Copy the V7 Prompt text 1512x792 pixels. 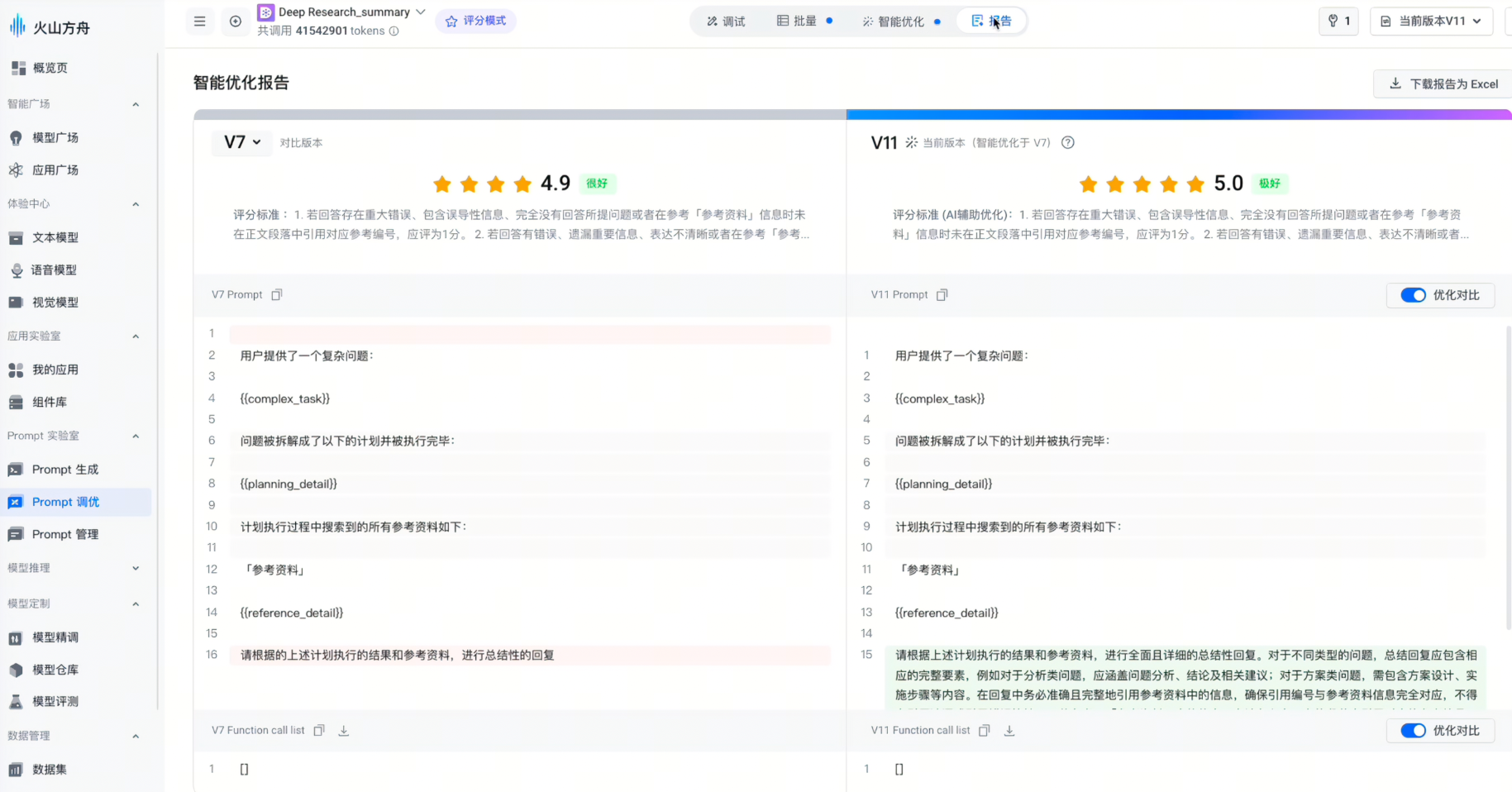(277, 294)
